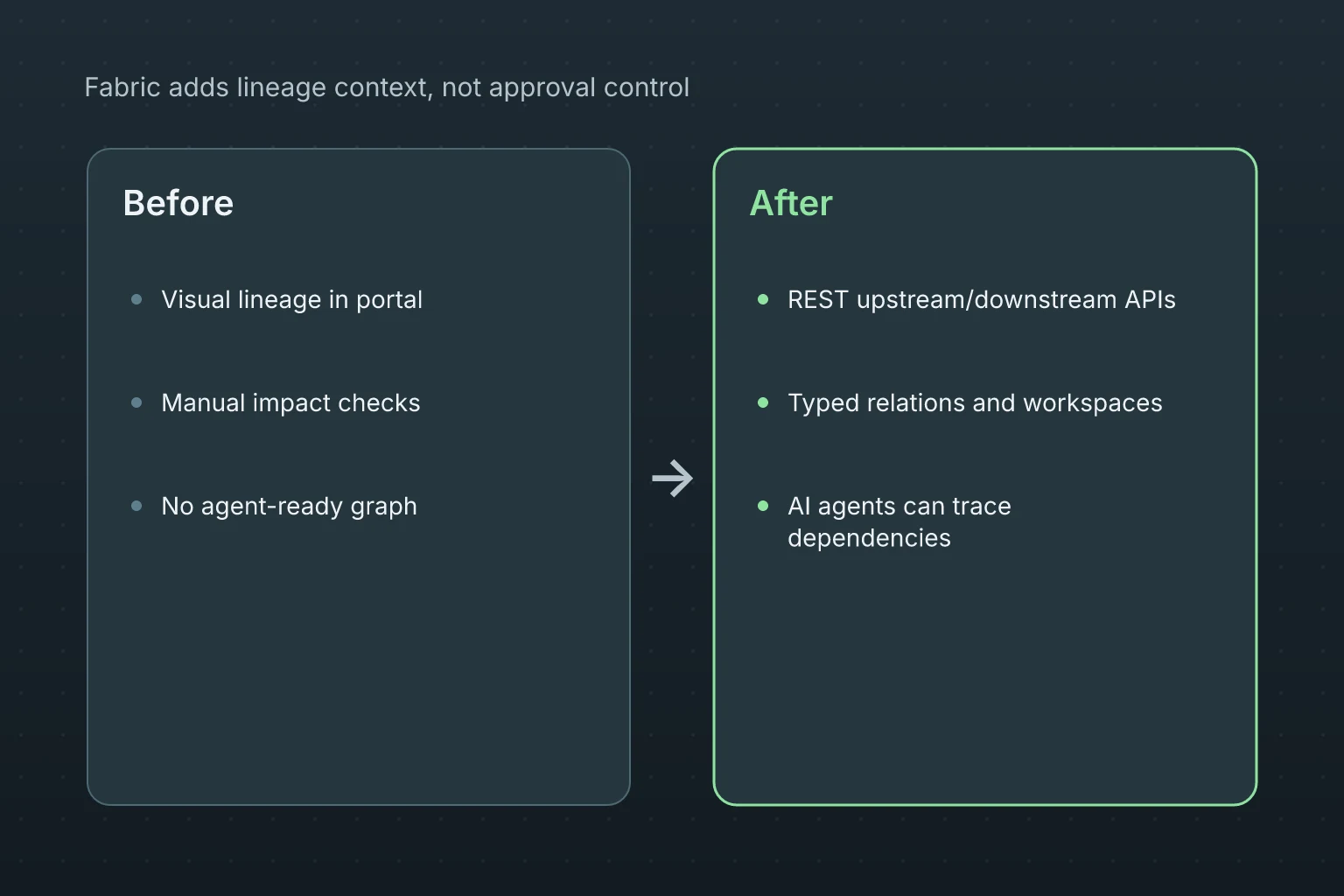Click the slide title about Fabric lineage context

[x=387, y=87]
